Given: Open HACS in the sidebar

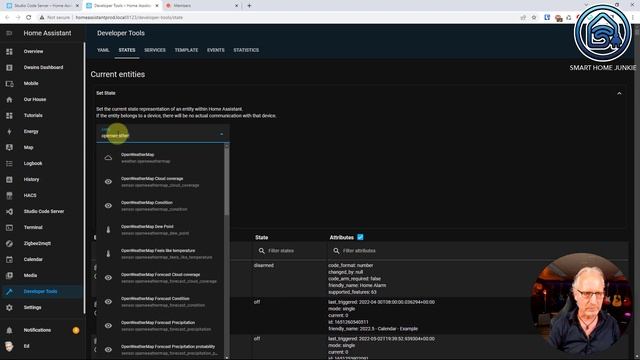Looking at the screenshot, I should (x=30, y=196).
